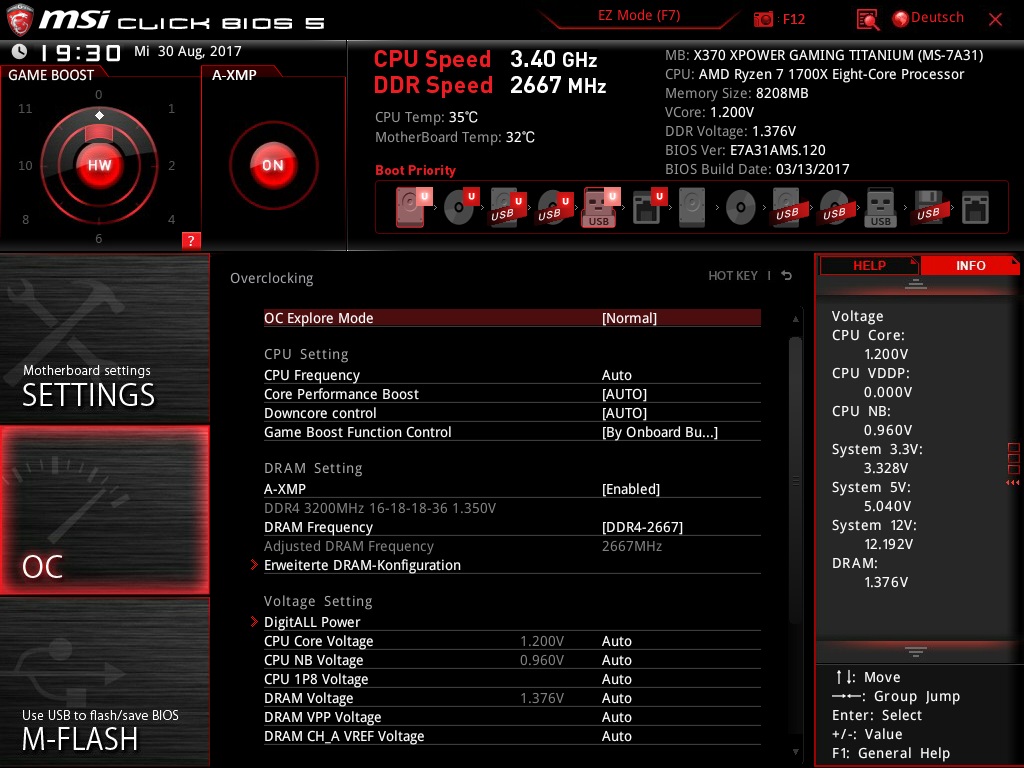
Task: Click the clock icon next to the time
Action: 20,51
